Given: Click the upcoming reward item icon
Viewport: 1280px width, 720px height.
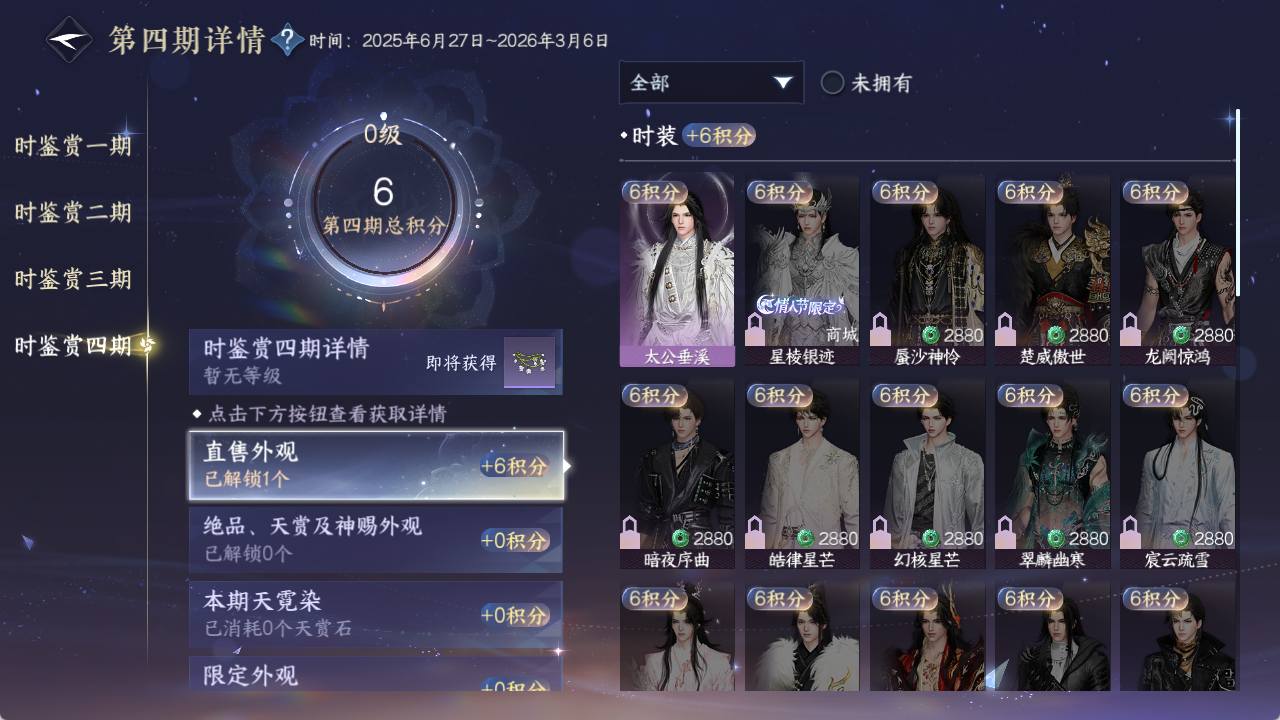Looking at the screenshot, I should click(529, 362).
